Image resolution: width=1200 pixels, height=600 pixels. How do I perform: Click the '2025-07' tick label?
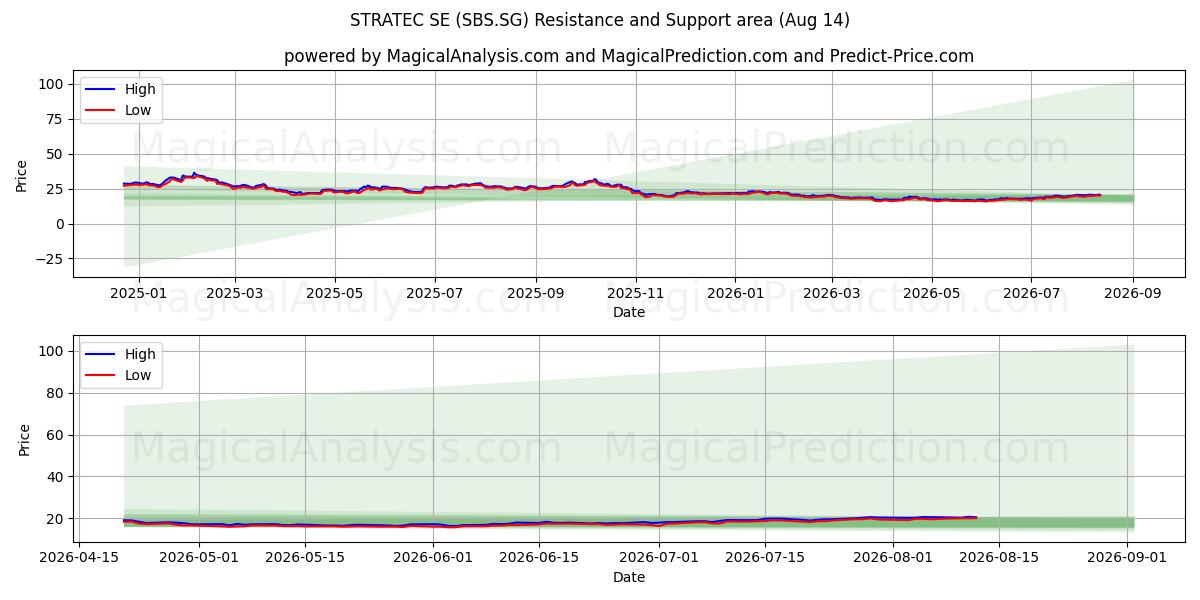pos(434,293)
